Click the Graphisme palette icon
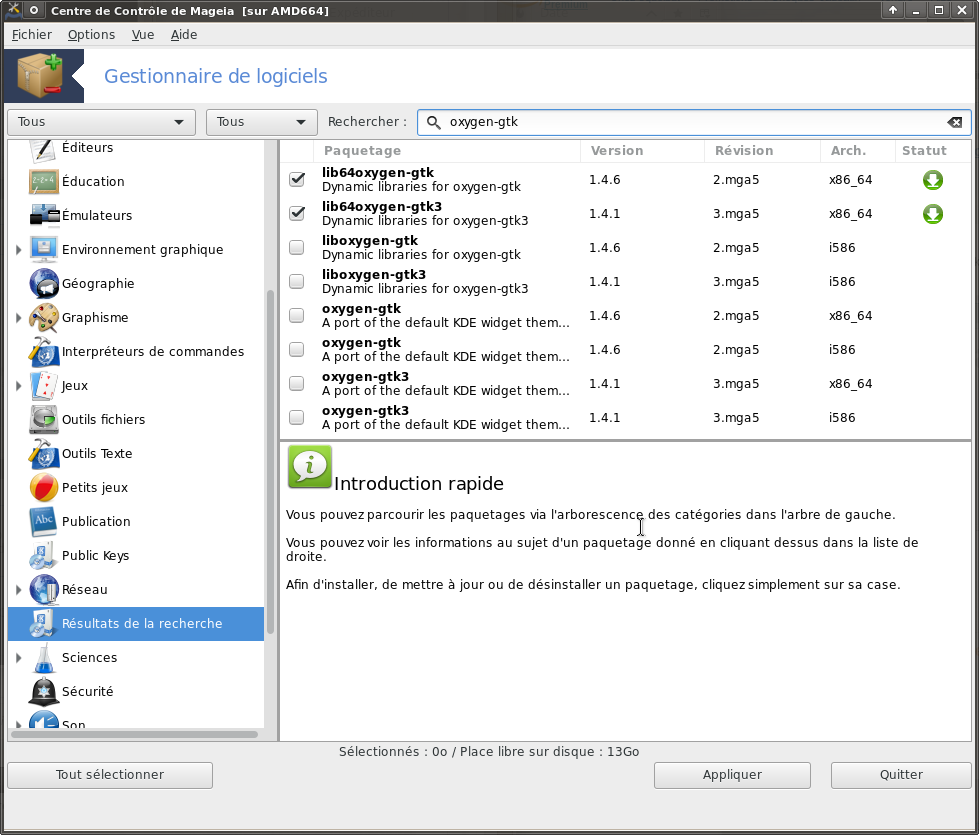 44,318
